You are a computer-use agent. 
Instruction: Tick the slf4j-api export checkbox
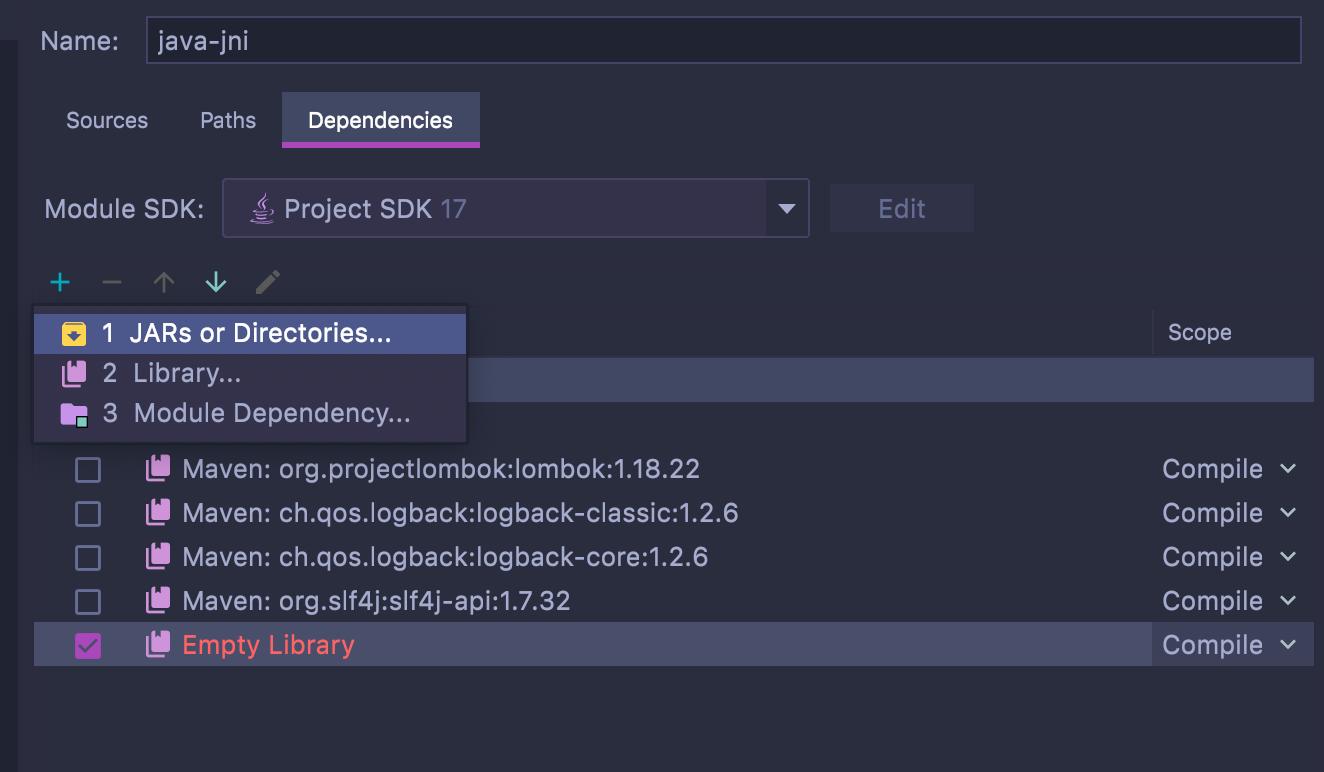88,601
